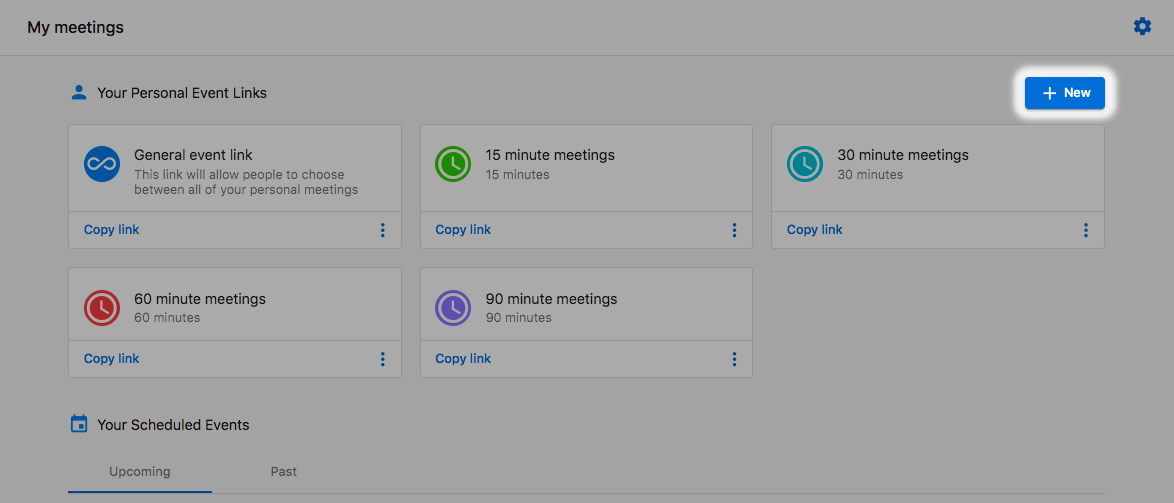Copy link for 90 minute meetings
Viewport: 1174px width, 503px height.
(x=463, y=359)
